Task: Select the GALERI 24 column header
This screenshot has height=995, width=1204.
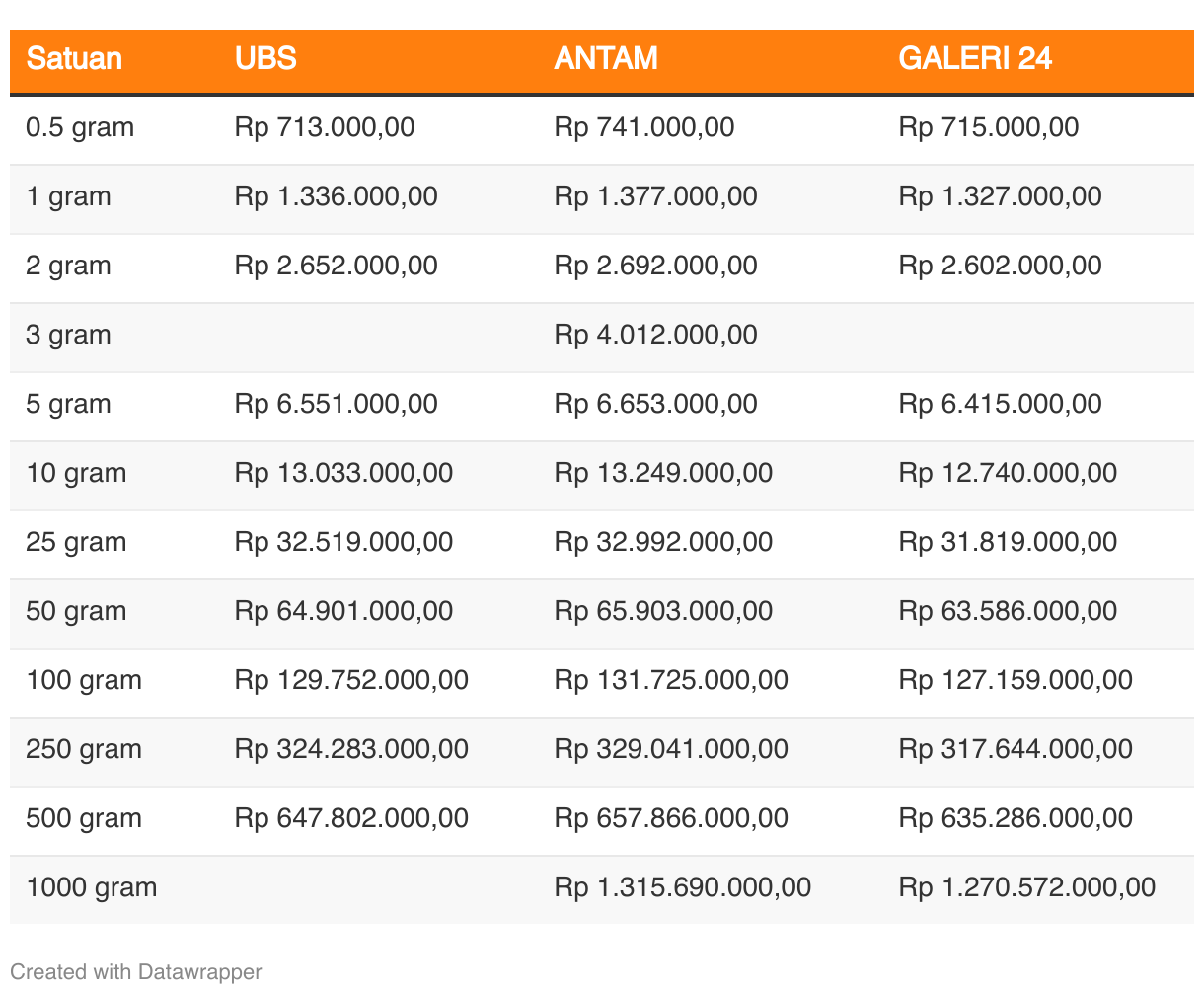Action: point(975,58)
